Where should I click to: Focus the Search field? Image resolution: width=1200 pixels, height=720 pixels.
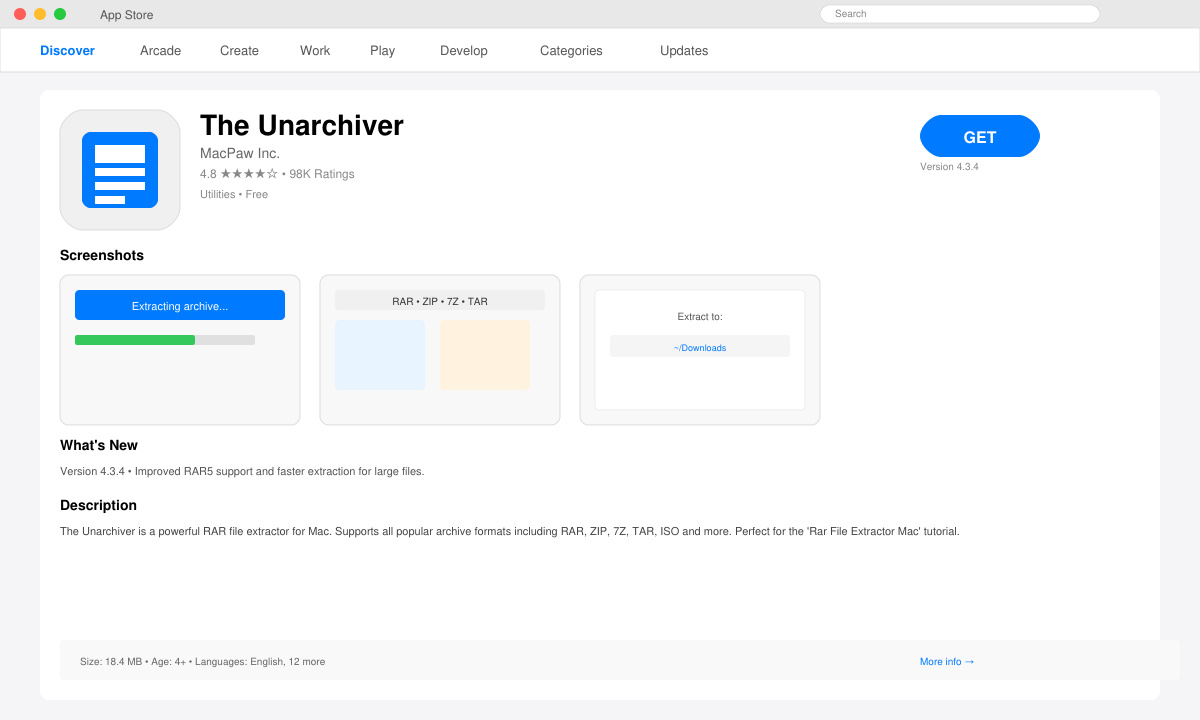[960, 14]
